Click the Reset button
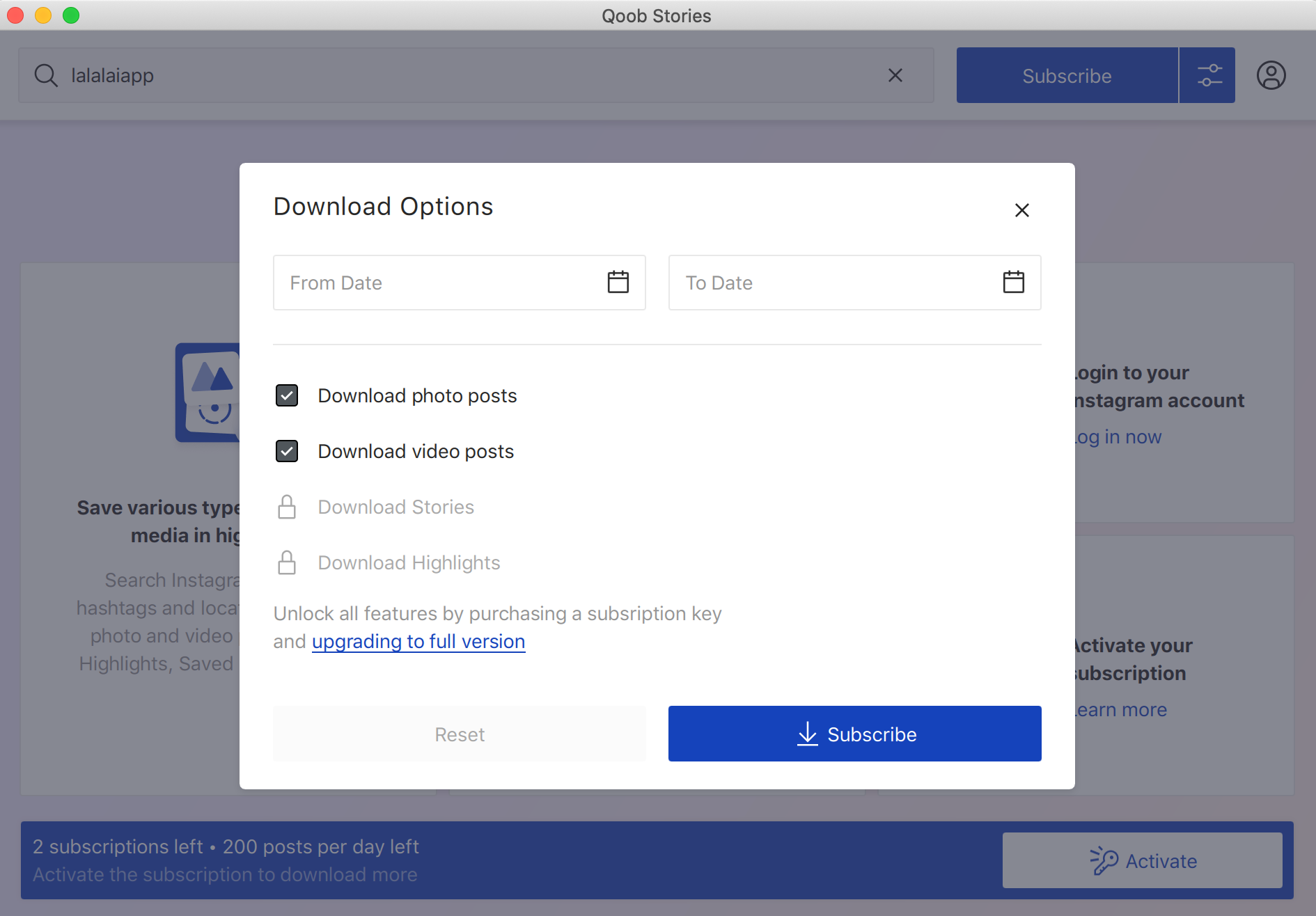This screenshot has width=1316, height=916. [x=460, y=734]
